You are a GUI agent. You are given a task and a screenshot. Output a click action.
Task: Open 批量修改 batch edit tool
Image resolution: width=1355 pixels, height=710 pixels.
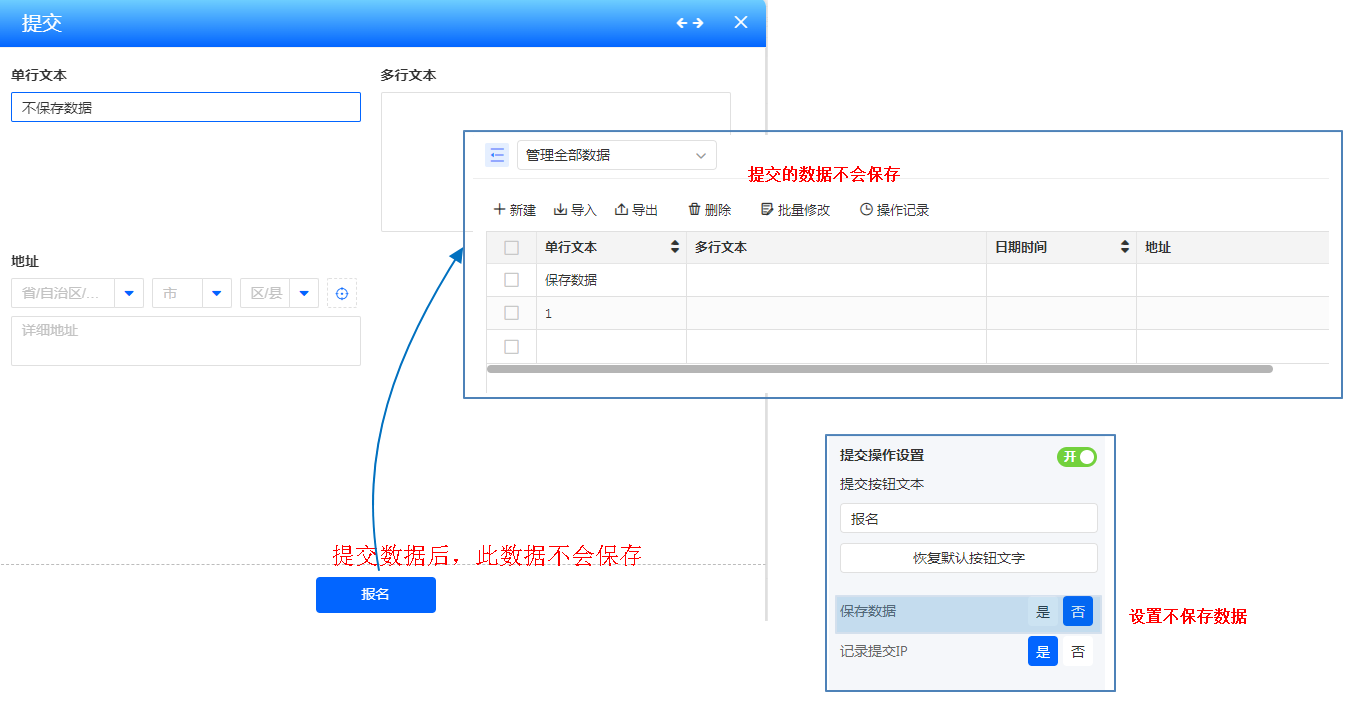click(x=795, y=210)
